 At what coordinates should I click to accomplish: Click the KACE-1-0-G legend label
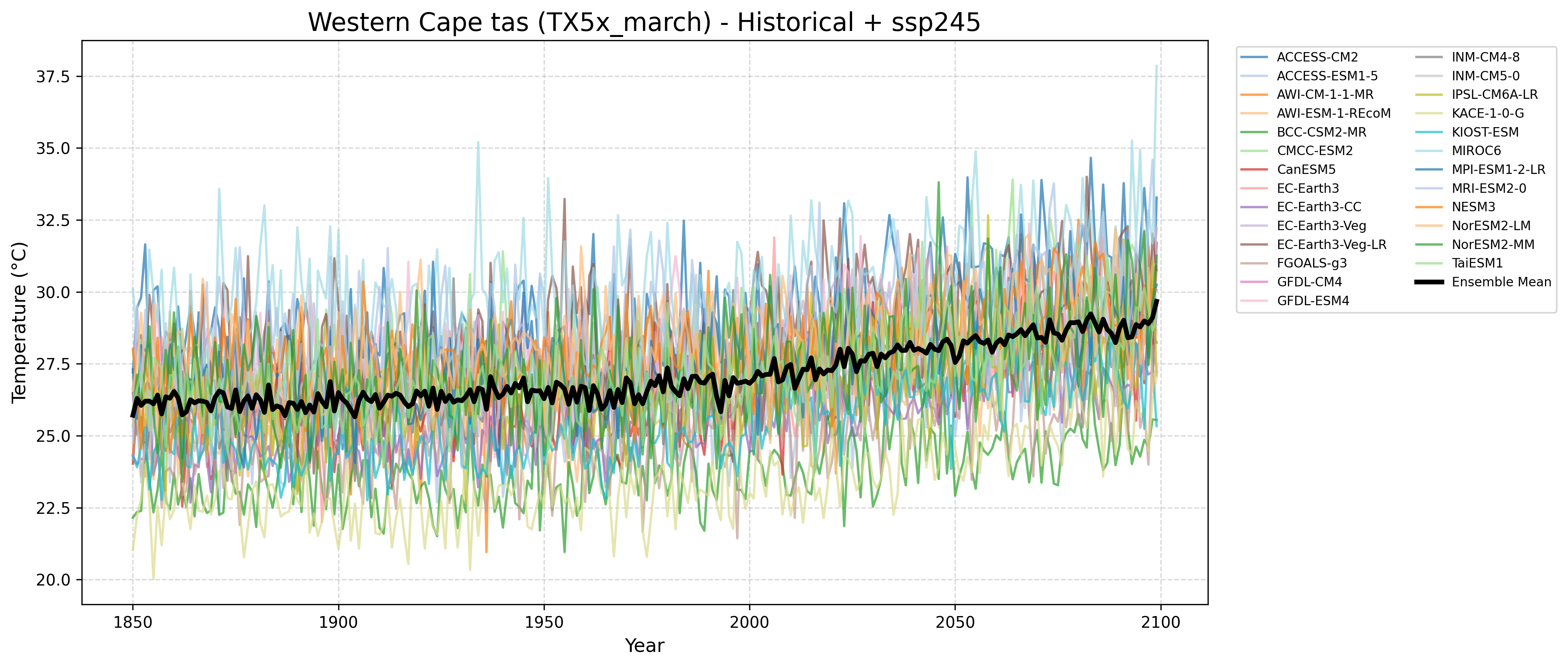click(1488, 113)
